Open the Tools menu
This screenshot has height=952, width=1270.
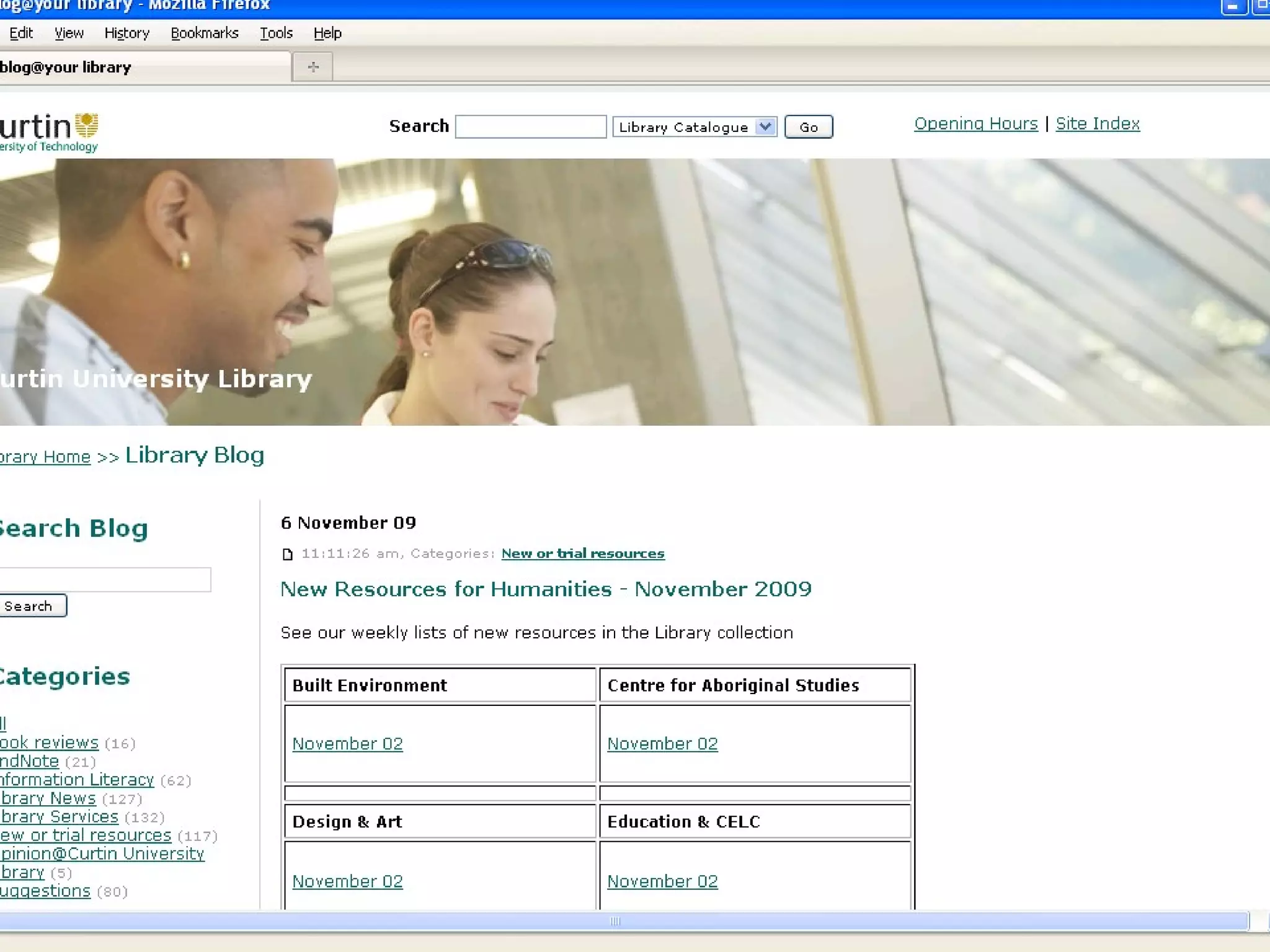[x=276, y=33]
